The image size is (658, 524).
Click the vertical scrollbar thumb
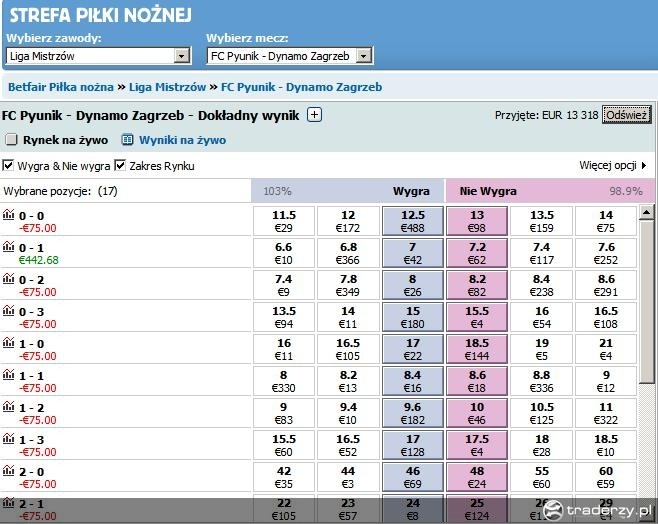tap(646, 302)
